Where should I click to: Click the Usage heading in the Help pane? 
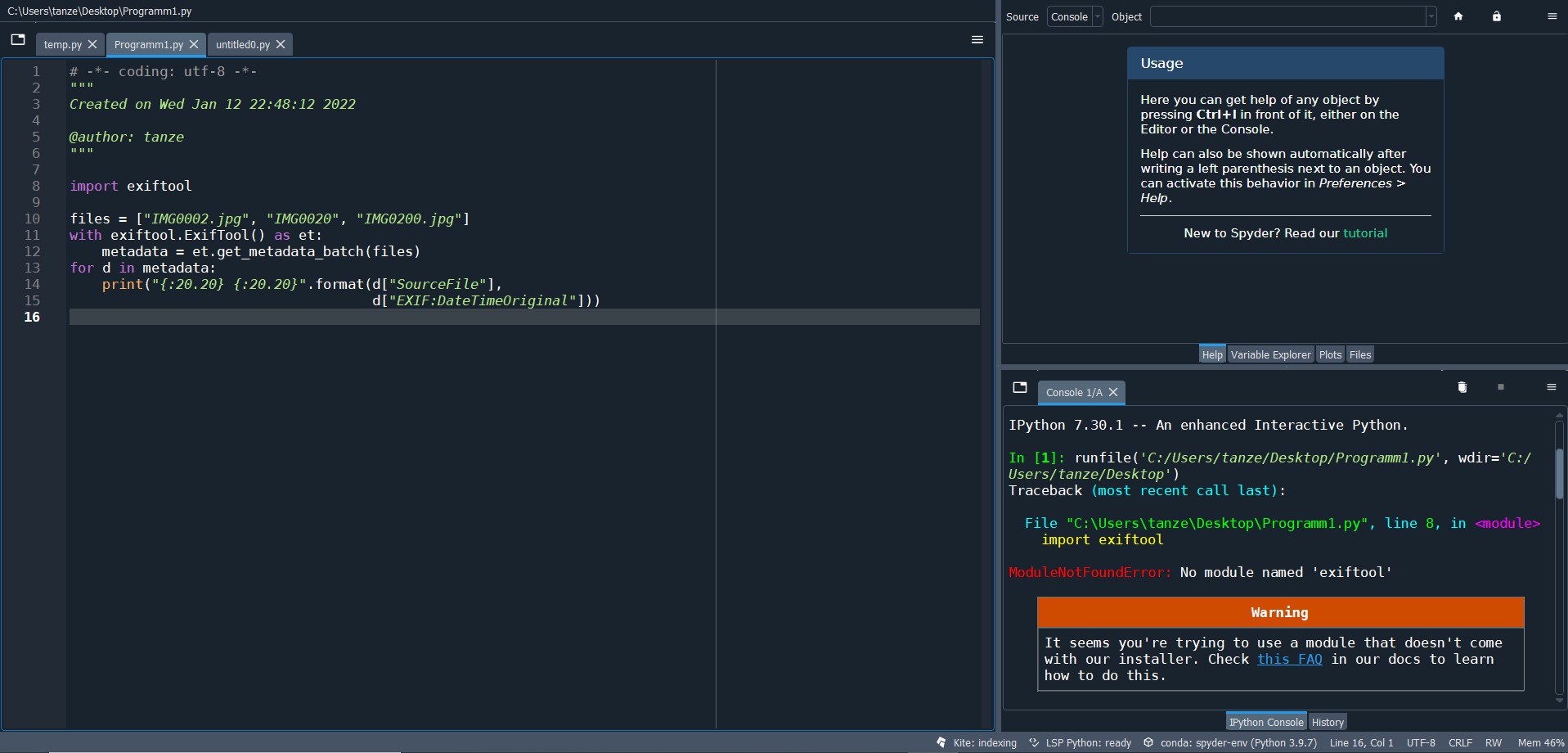click(x=1161, y=63)
